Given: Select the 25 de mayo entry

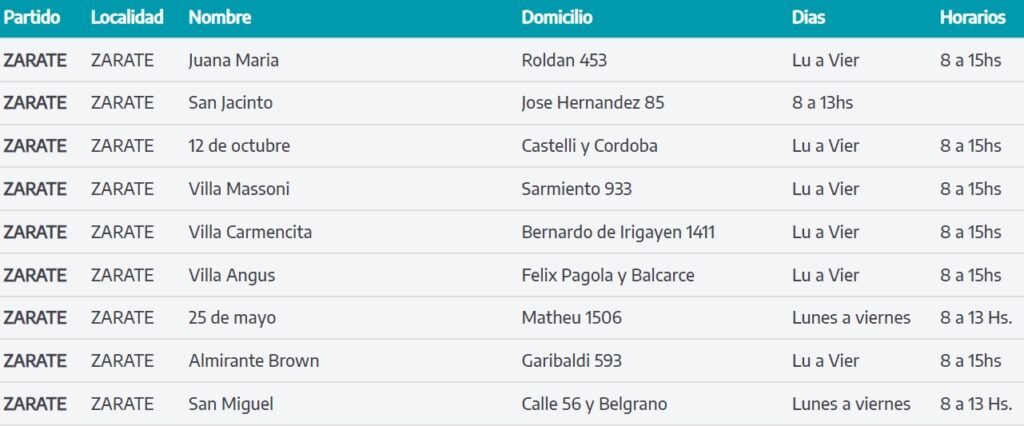Looking at the screenshot, I should coord(232,318).
